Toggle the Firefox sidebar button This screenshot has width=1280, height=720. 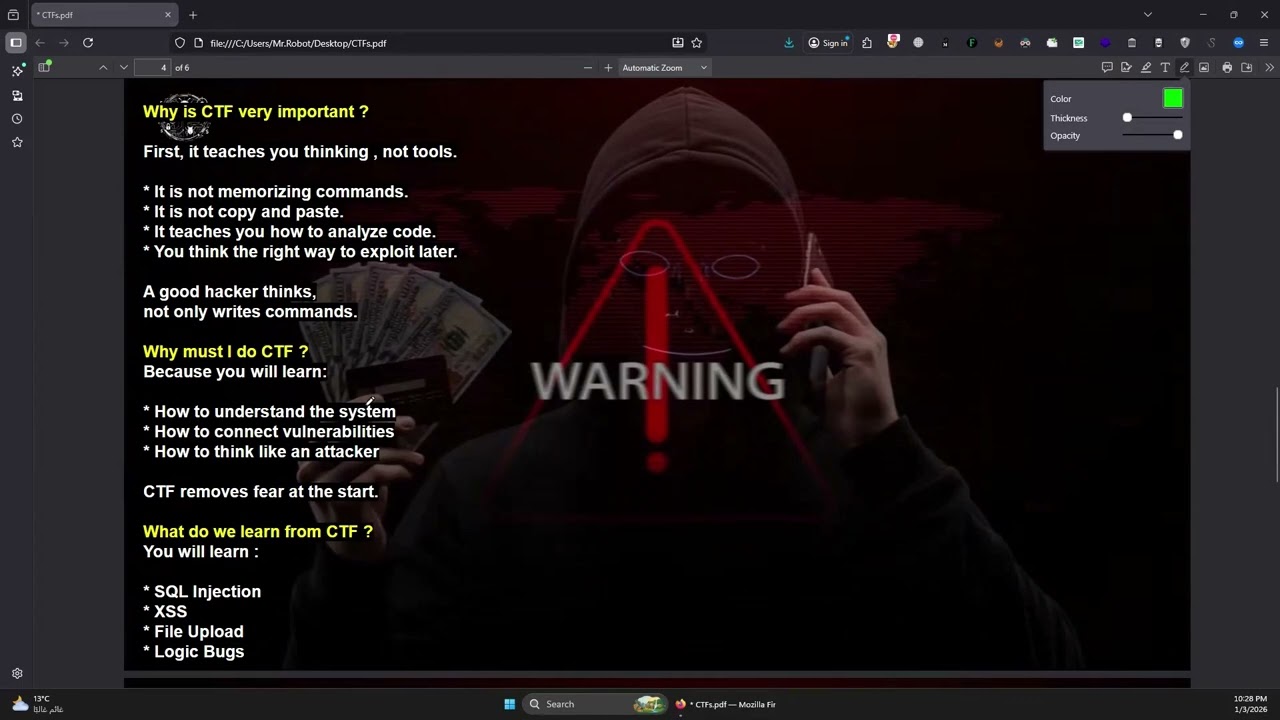[15, 43]
